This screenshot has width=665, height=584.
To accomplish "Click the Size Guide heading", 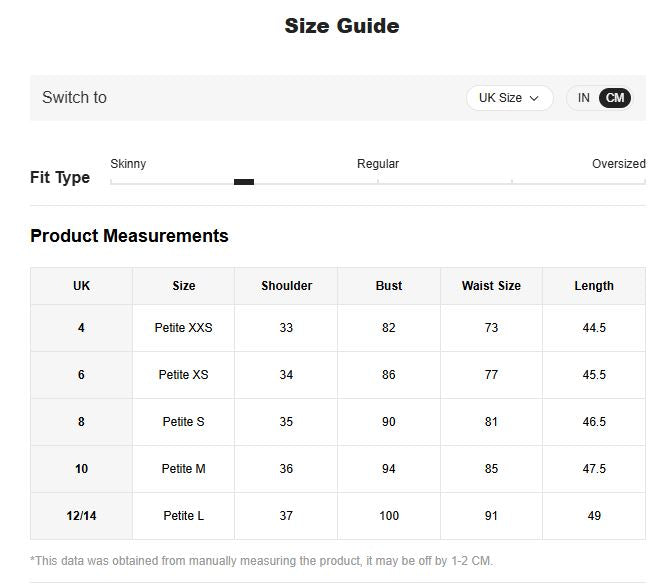I will [x=342, y=26].
